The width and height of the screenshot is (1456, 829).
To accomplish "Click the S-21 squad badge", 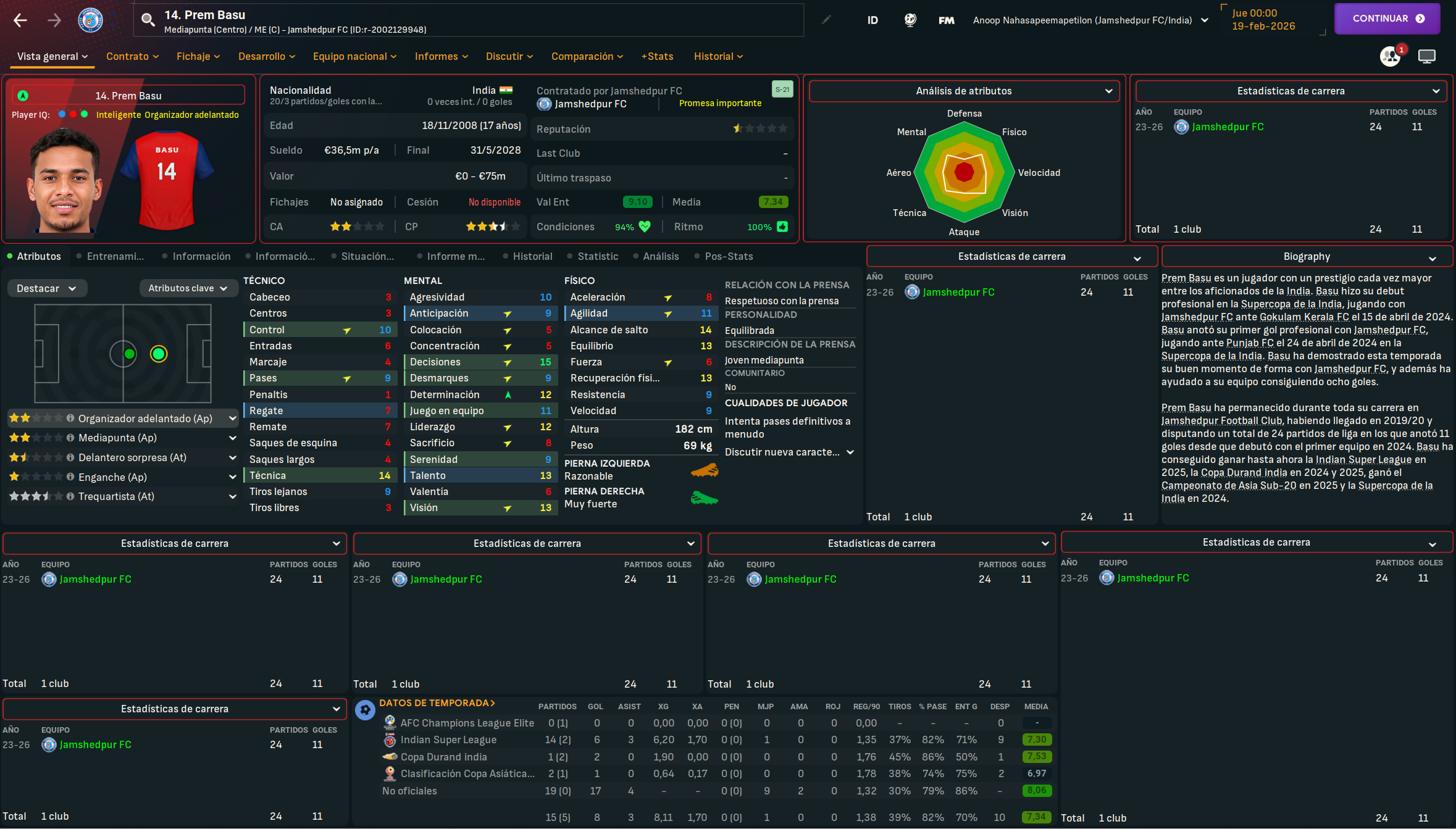I will point(782,90).
